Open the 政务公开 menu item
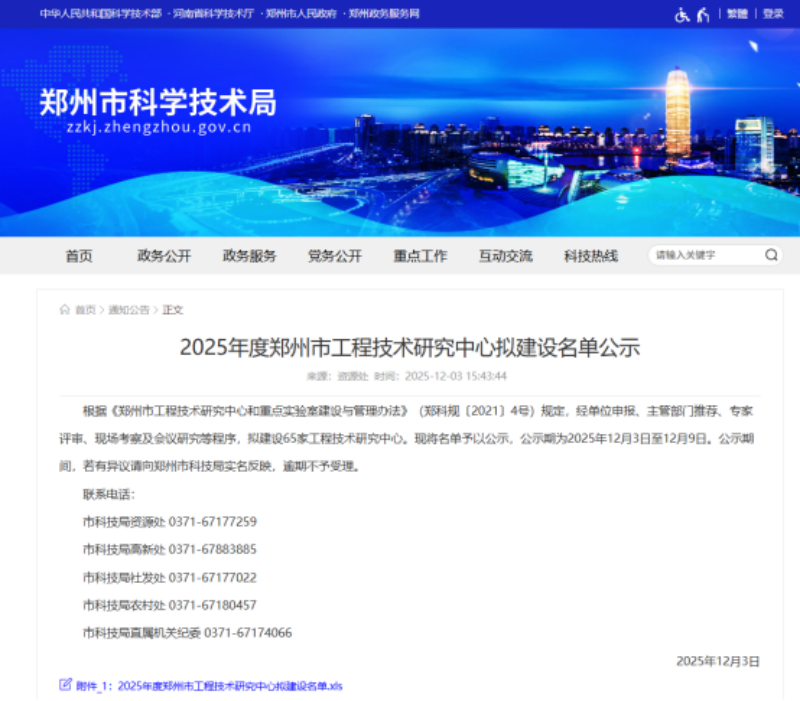This screenshot has width=800, height=701. [x=164, y=256]
